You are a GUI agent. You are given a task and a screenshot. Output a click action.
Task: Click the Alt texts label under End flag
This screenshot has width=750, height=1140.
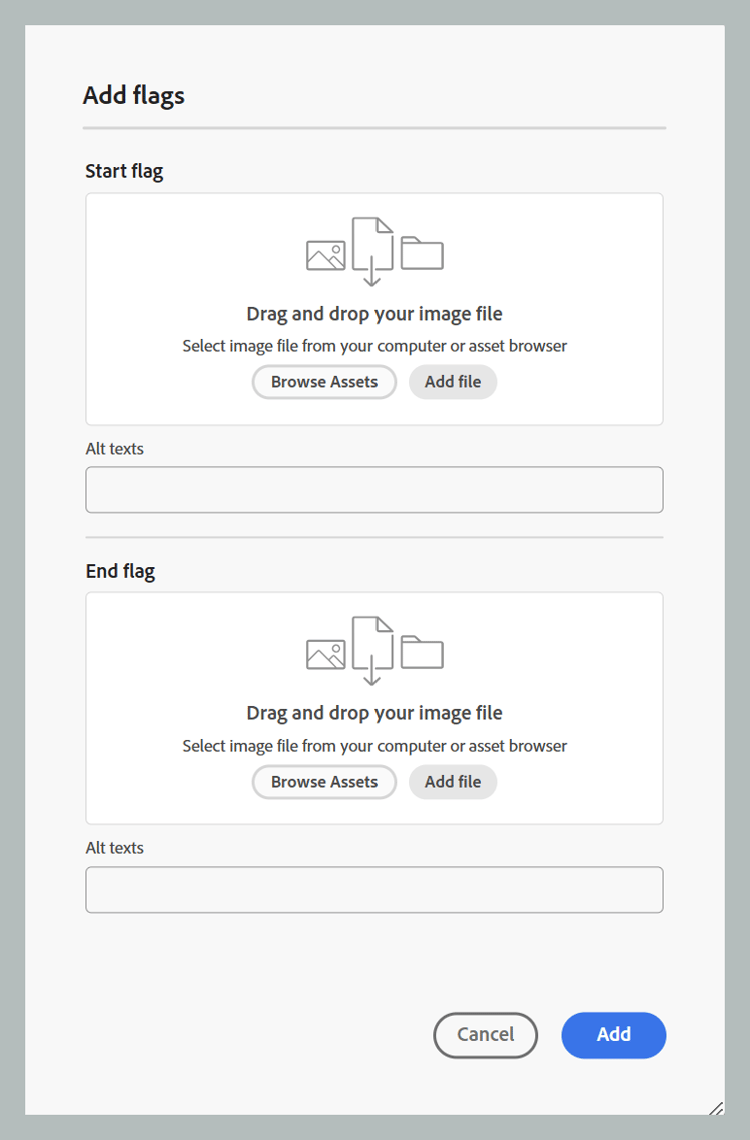[115, 848]
